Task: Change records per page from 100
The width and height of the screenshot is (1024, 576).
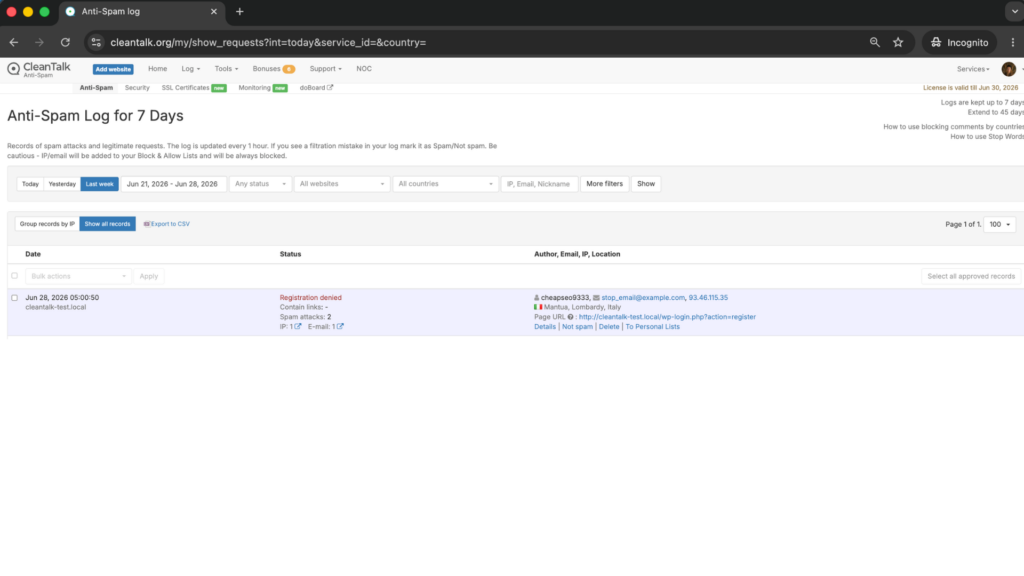Action: pyautogui.click(x=999, y=224)
